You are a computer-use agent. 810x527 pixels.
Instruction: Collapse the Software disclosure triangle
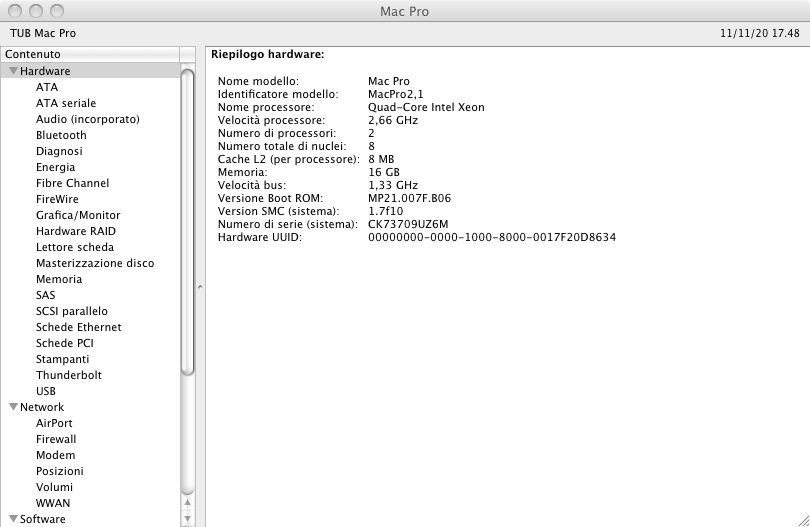(14, 519)
